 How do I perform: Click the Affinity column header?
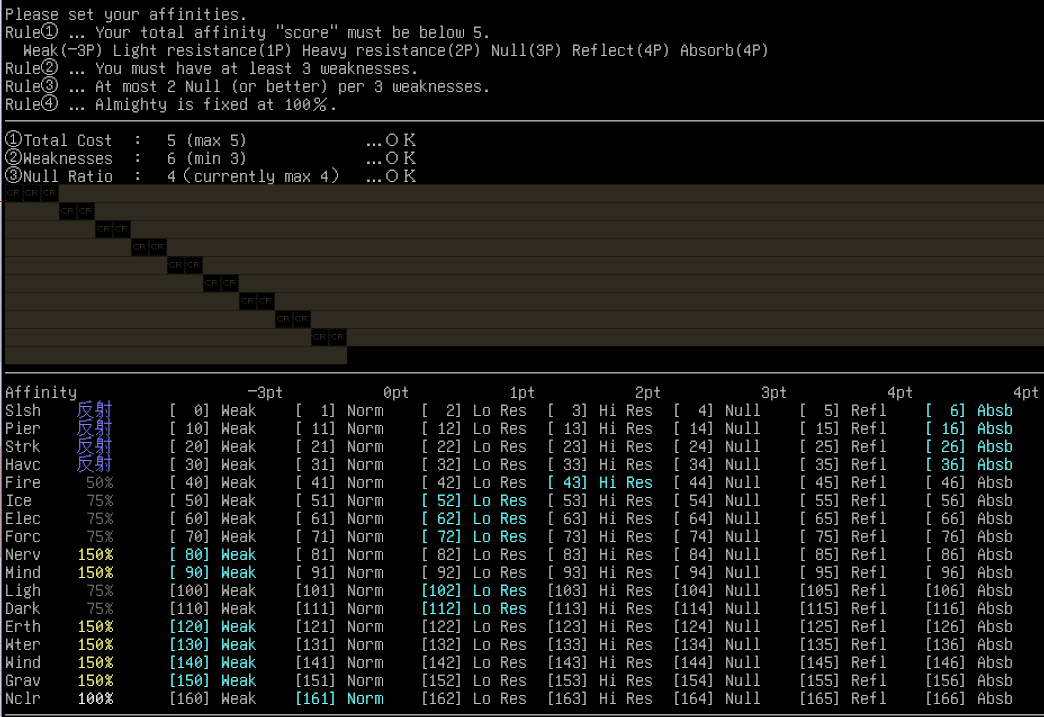pyautogui.click(x=41, y=393)
